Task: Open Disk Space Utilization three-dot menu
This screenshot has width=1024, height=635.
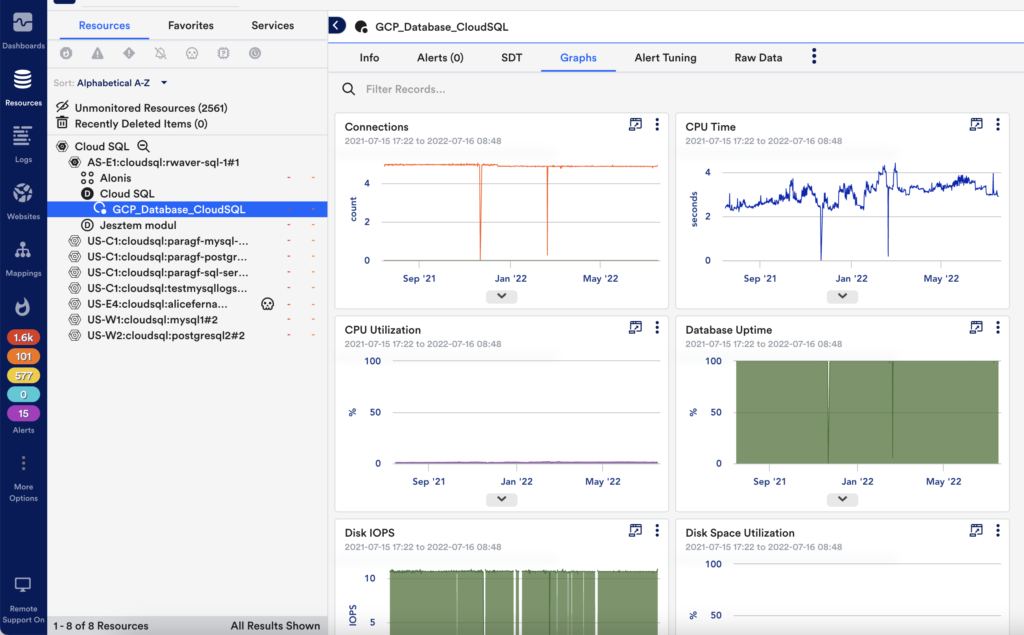Action: [x=998, y=530]
